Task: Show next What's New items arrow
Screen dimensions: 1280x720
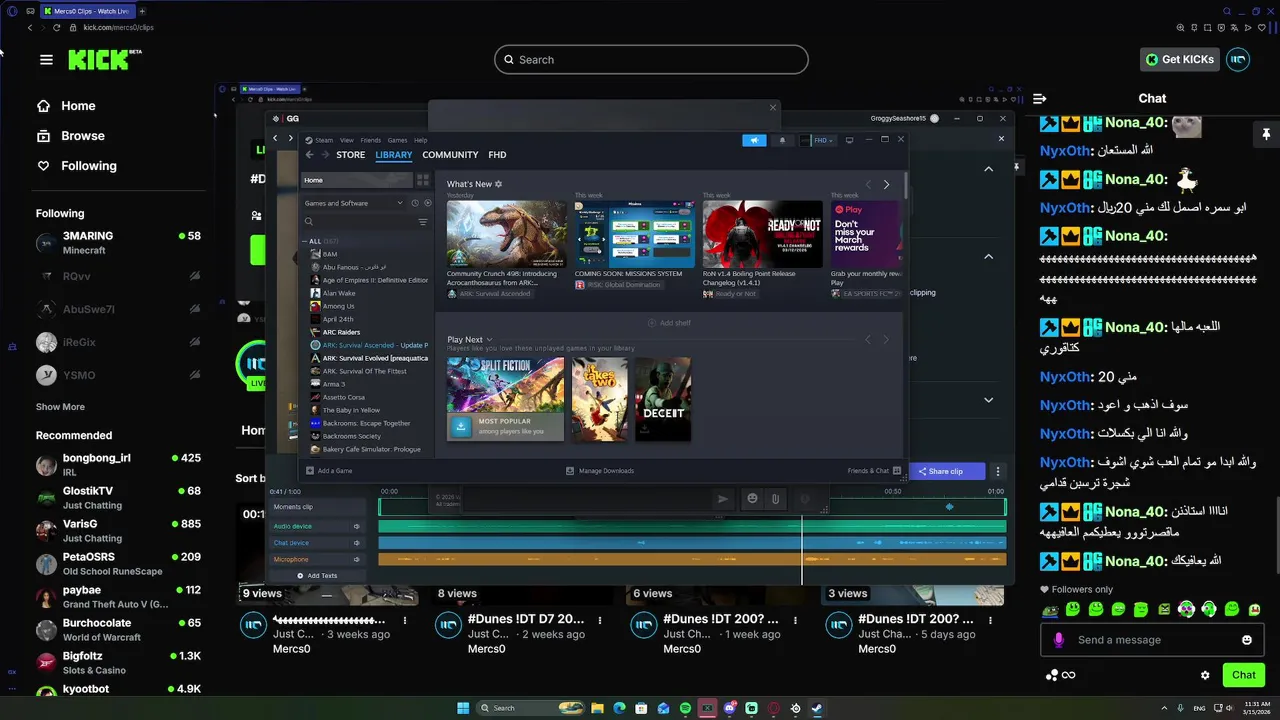Action: coord(886,184)
